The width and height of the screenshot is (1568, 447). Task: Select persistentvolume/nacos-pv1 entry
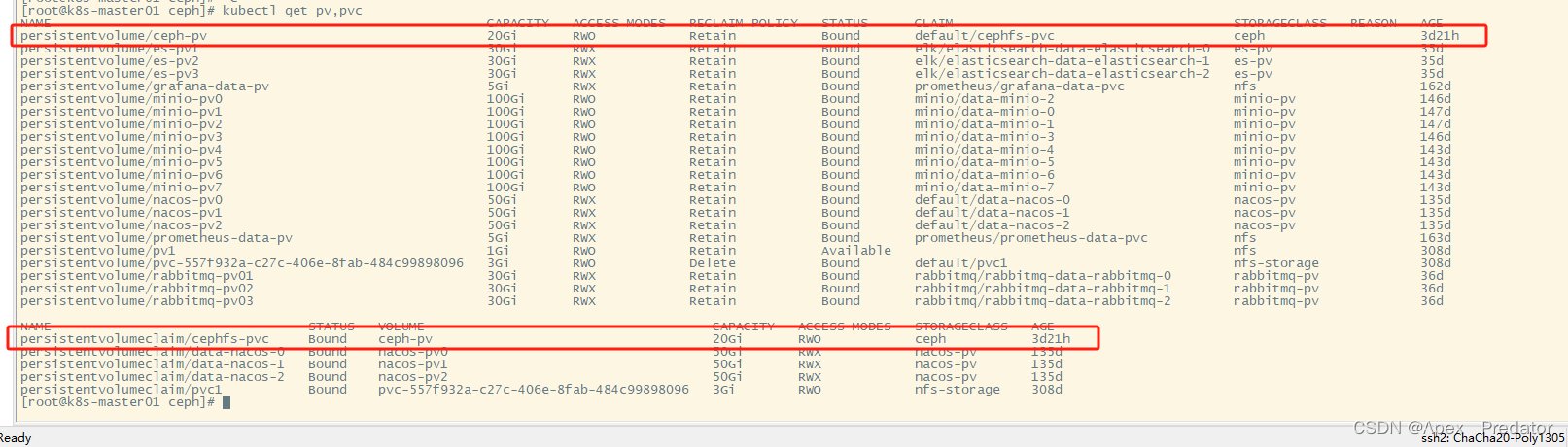pos(122,213)
